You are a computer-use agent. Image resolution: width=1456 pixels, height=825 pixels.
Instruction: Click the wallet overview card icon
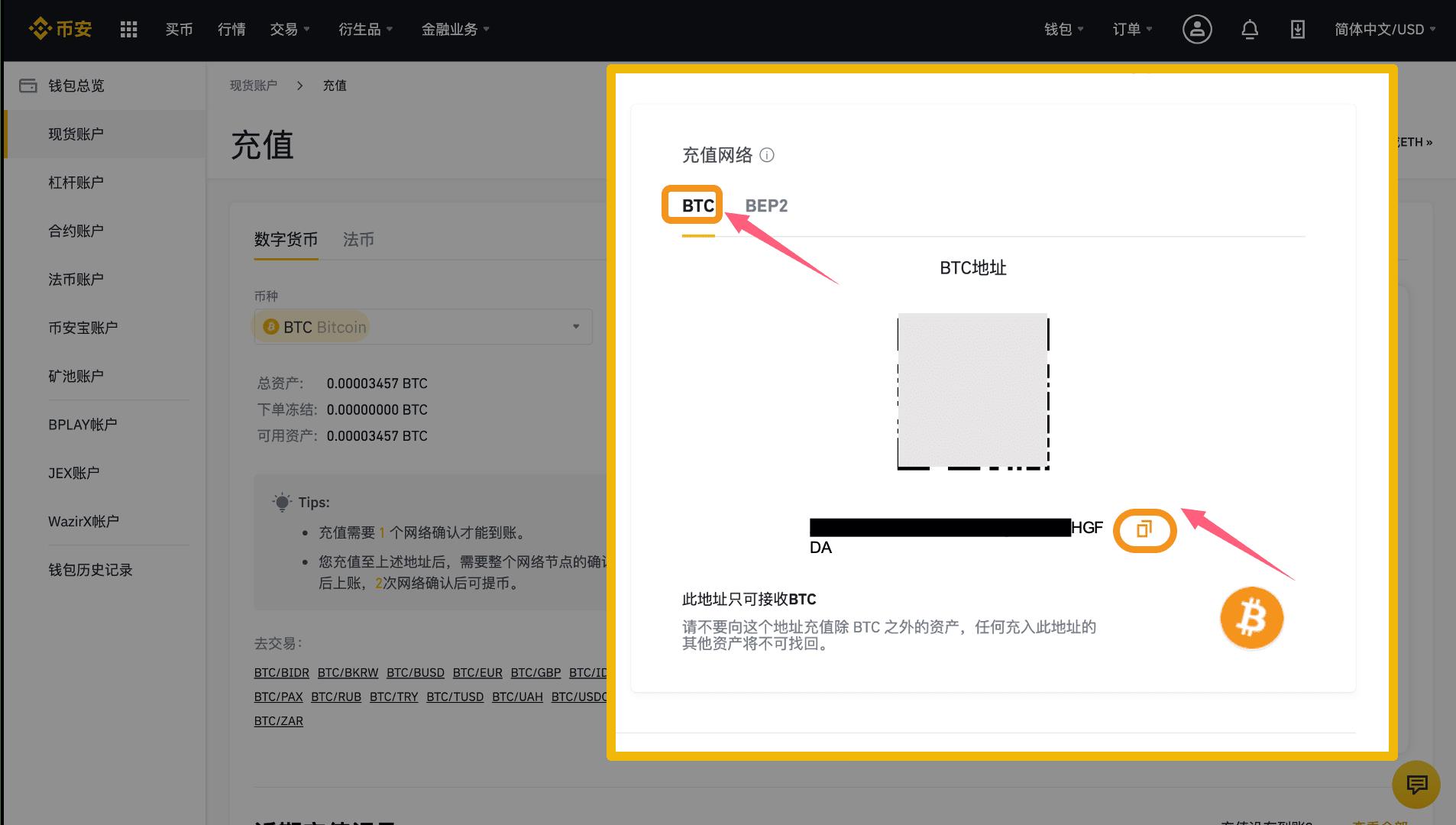coord(28,86)
